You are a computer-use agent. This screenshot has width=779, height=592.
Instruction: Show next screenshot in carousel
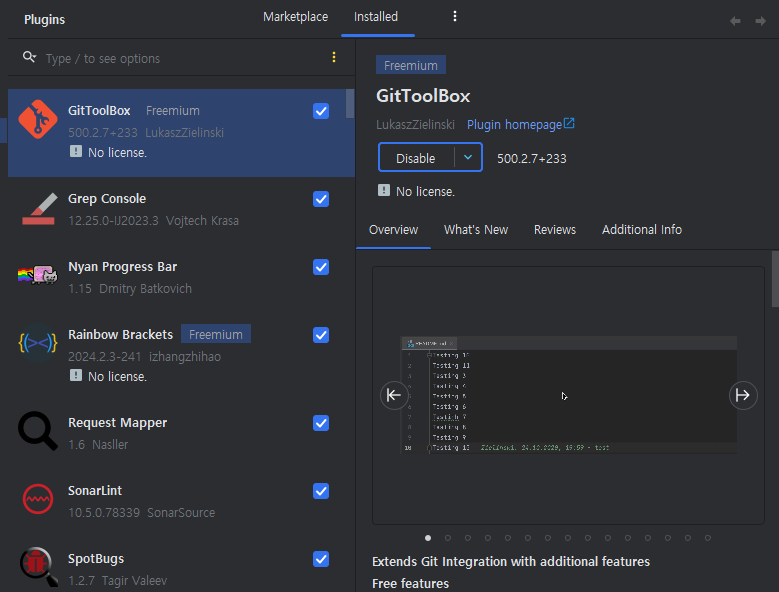tap(743, 395)
